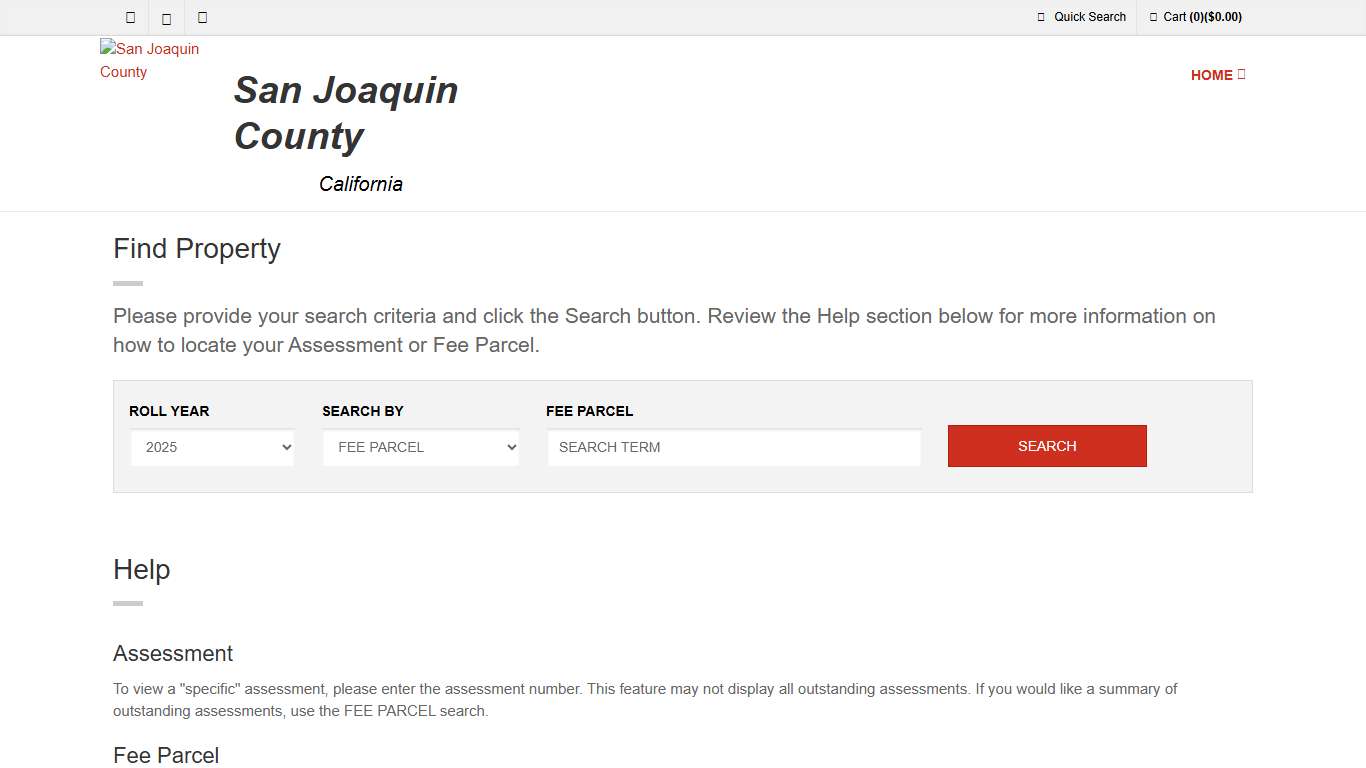Click the second social media icon in top bar

coord(166,17)
